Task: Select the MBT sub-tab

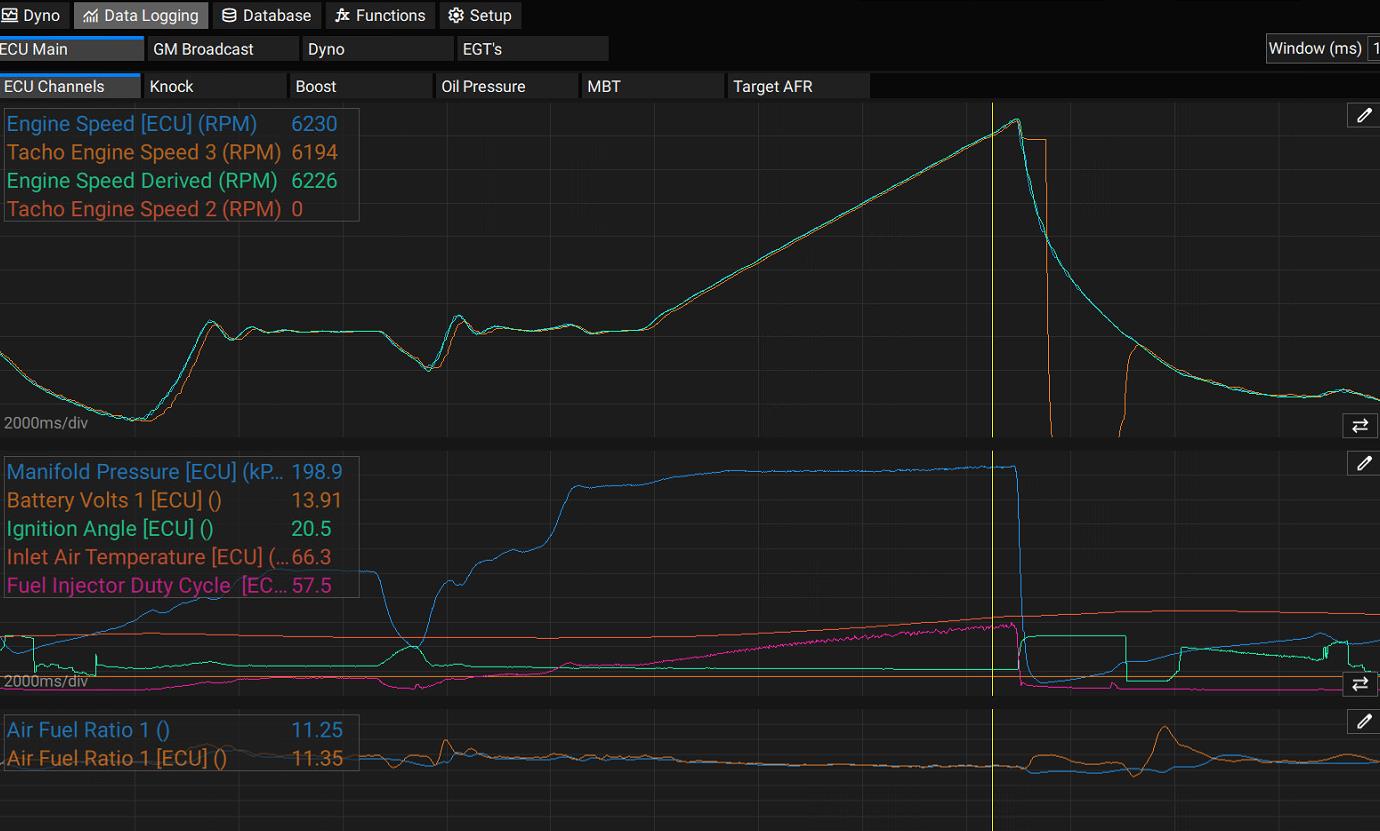Action: coord(653,86)
